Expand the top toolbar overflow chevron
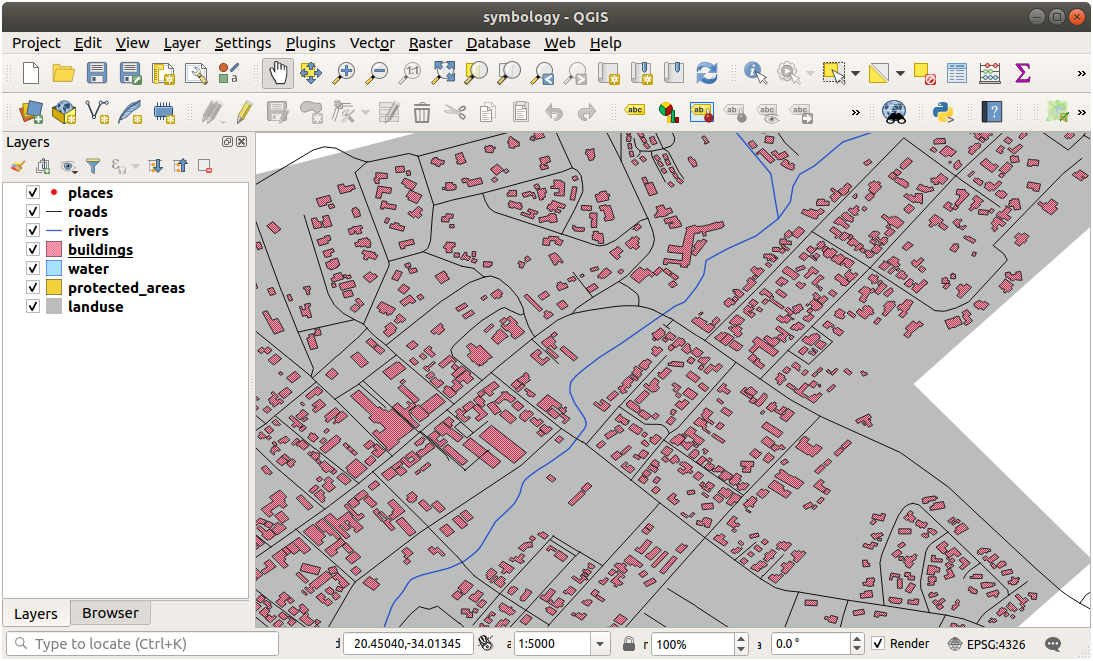The height and width of the screenshot is (661, 1093). pos(1081,73)
